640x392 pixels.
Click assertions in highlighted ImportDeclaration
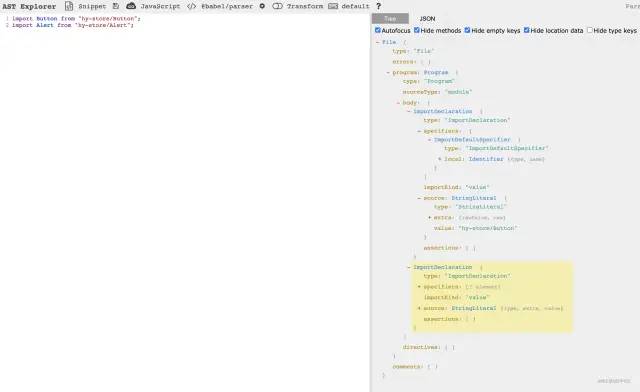click(x=449, y=319)
